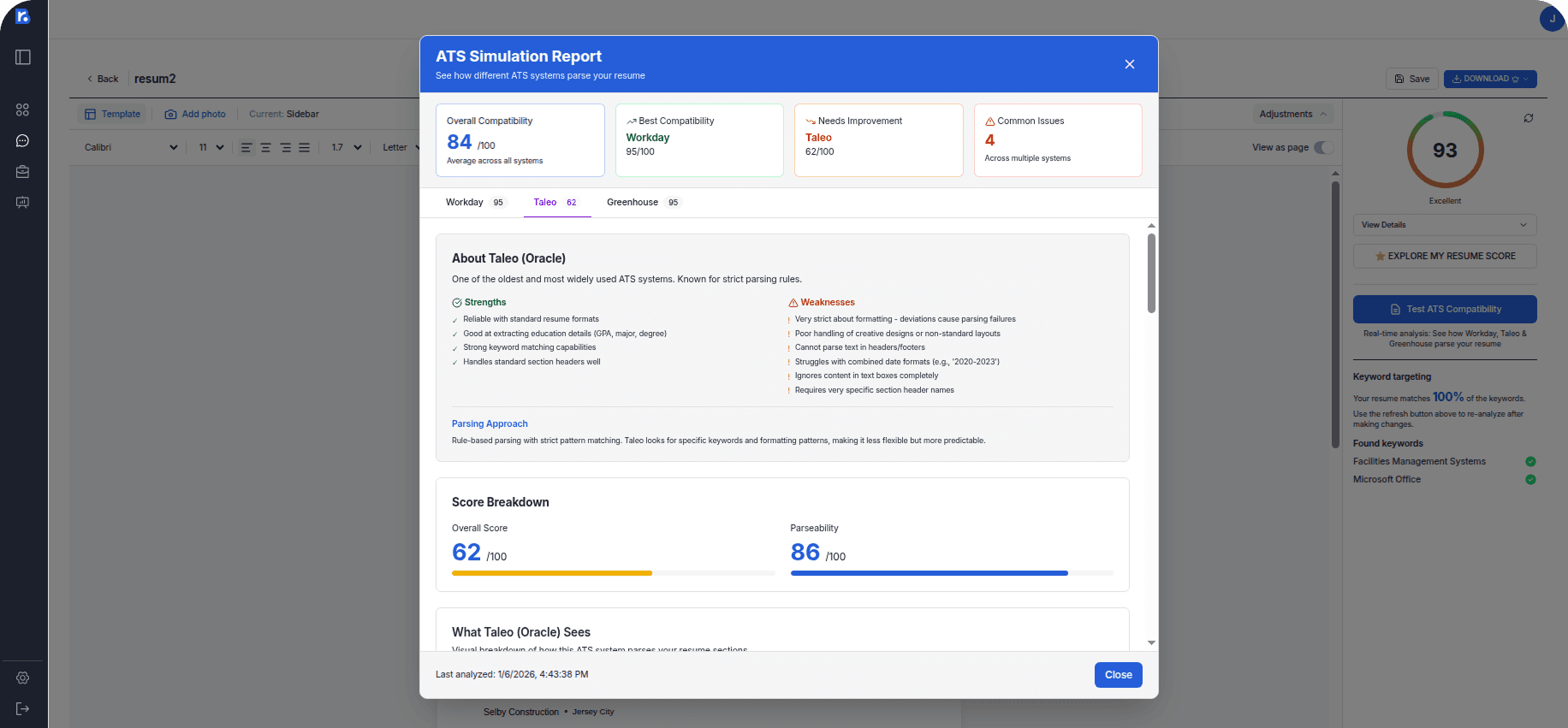Click the logout icon in sidebar
This screenshot has width=1568, height=728.
(x=22, y=708)
